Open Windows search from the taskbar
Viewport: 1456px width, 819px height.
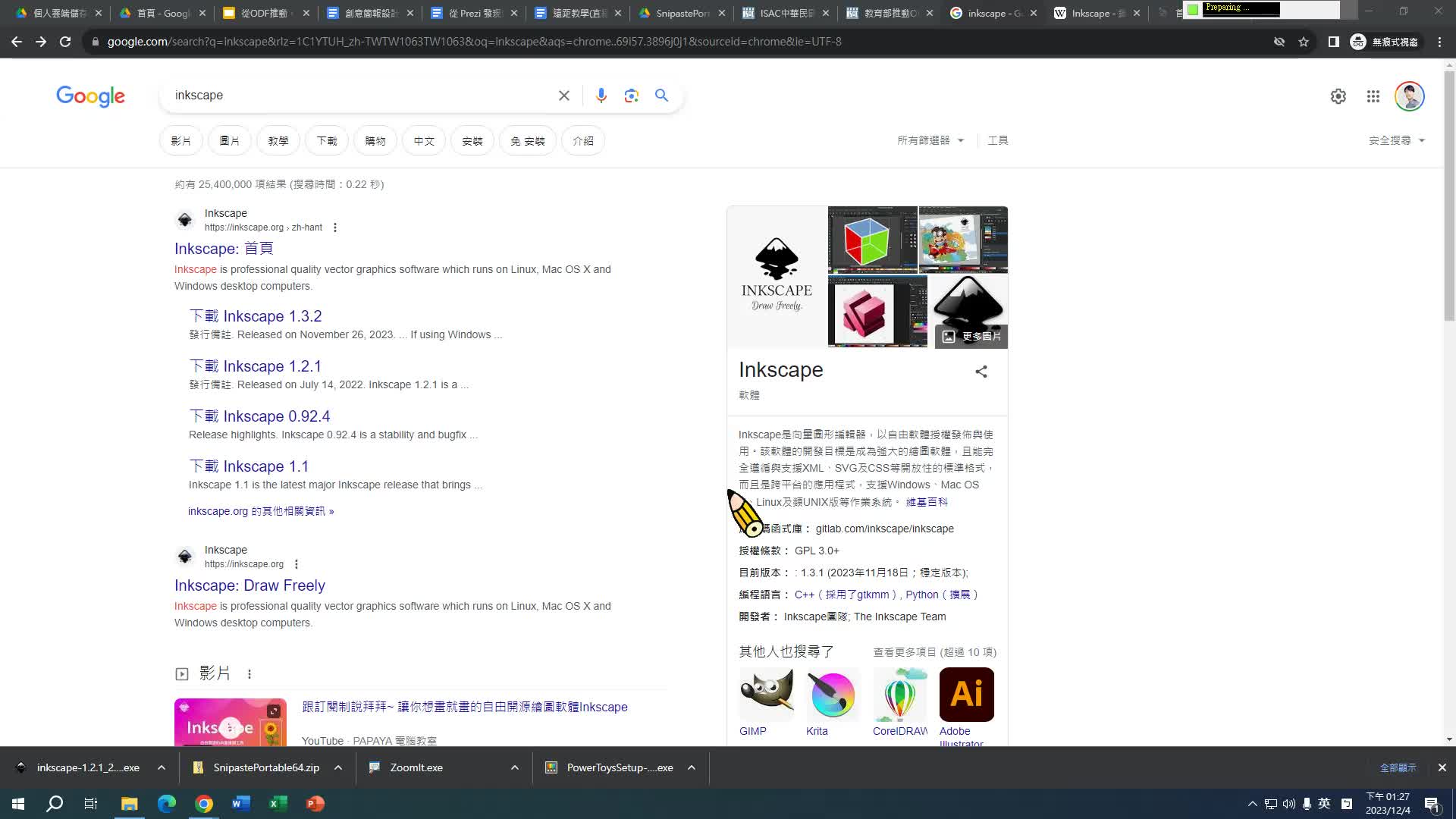tap(55, 804)
